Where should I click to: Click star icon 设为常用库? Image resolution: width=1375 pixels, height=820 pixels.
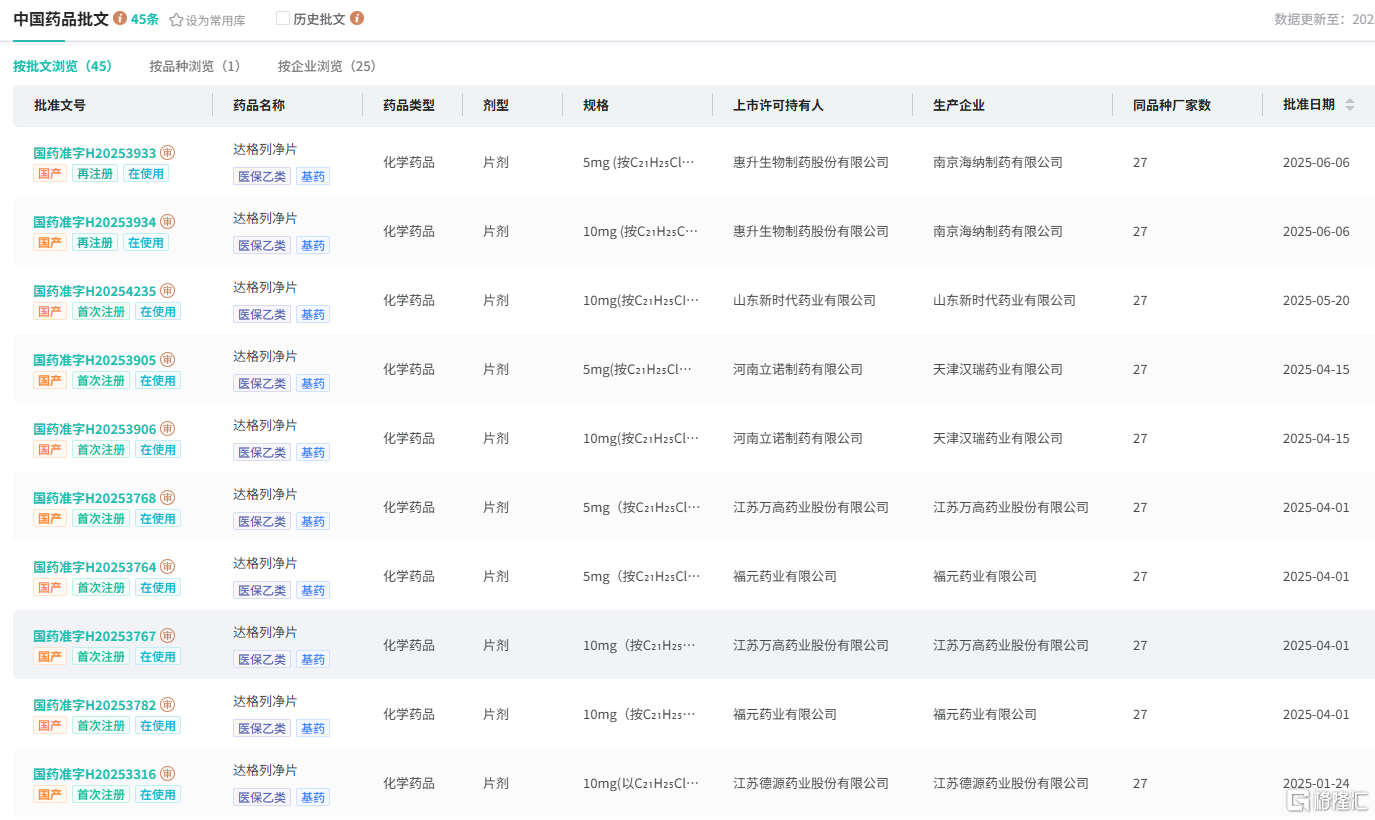point(176,19)
